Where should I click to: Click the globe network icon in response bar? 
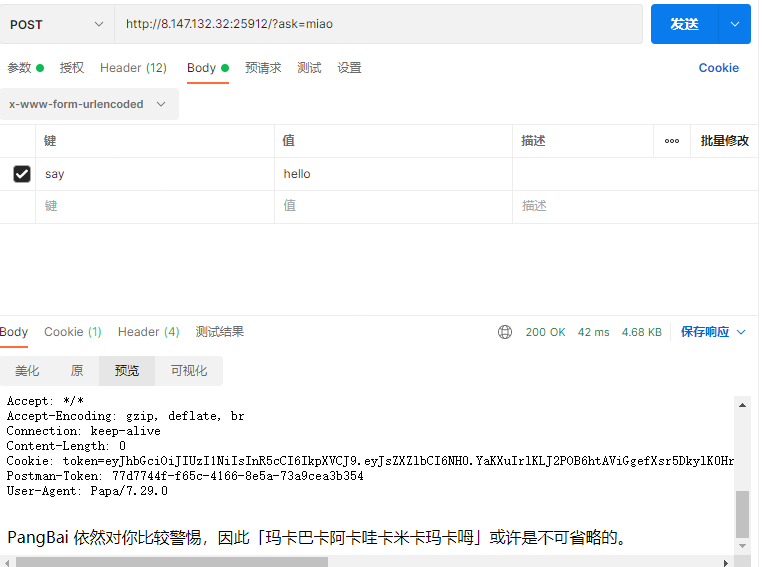[505, 332]
